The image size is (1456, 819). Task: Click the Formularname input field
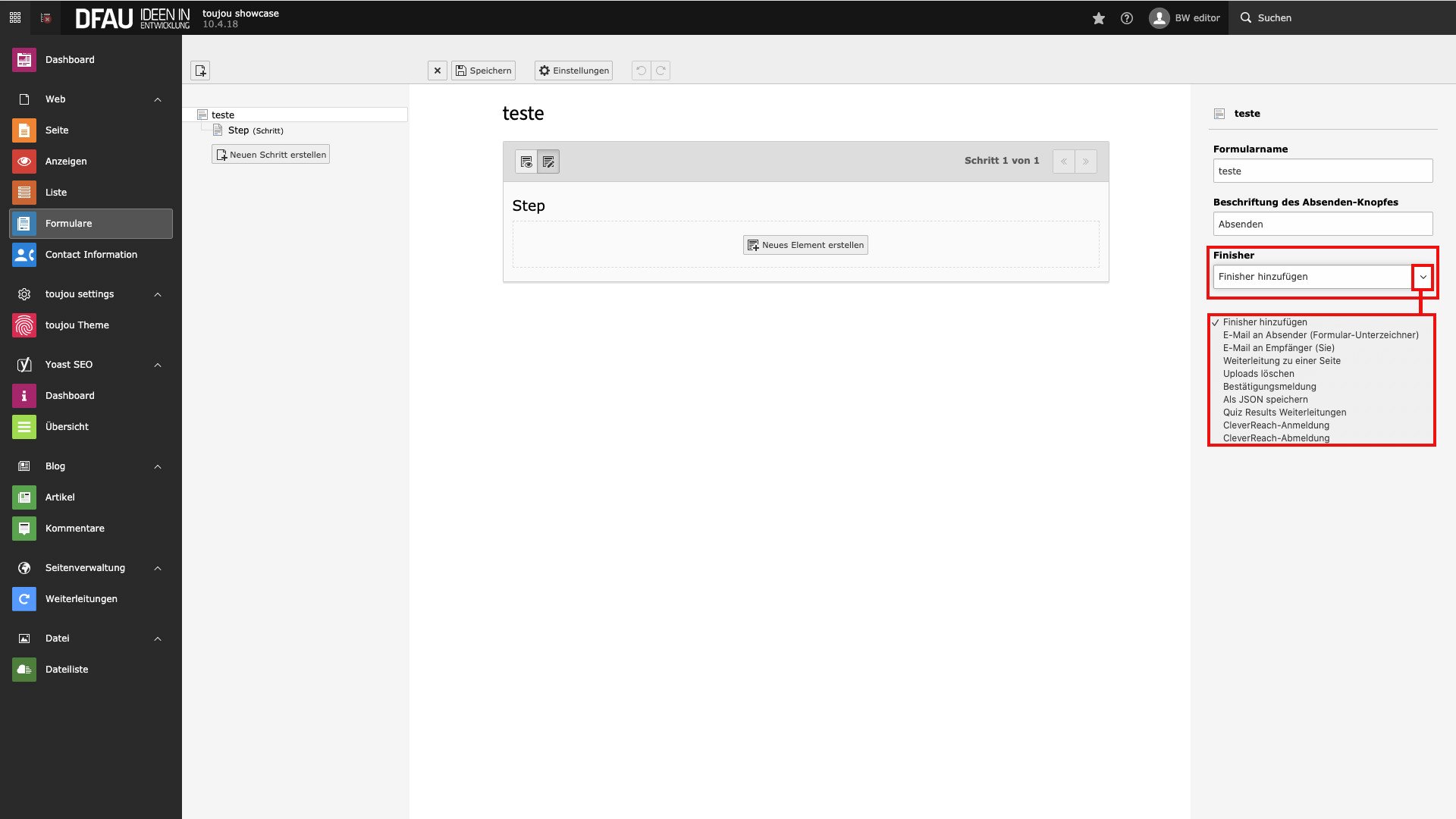pos(1323,171)
